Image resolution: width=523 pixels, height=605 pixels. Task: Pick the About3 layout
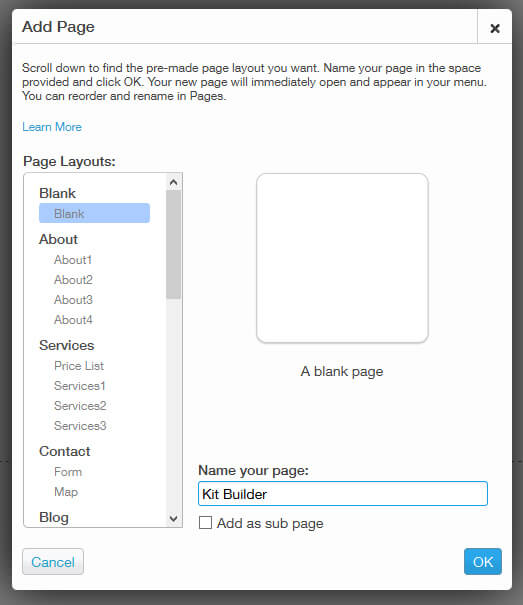pos(73,300)
